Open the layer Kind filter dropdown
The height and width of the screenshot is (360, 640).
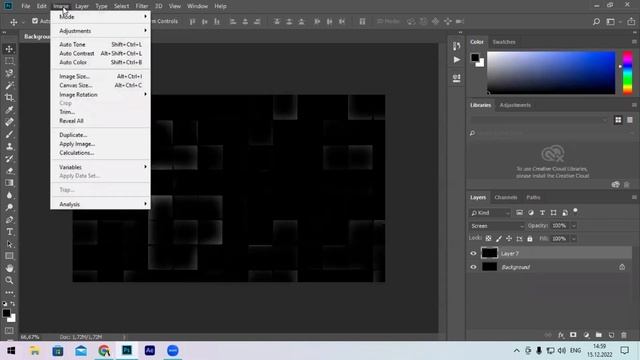[490, 213]
